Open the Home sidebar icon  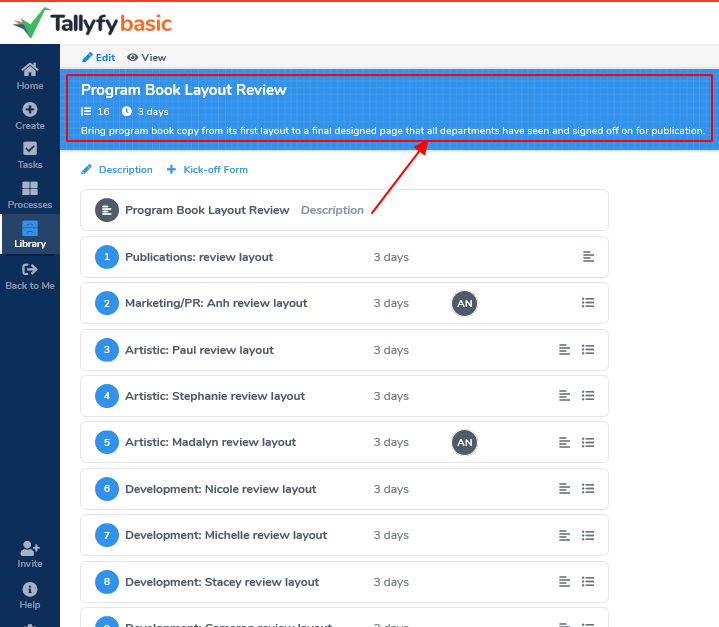tap(30, 70)
